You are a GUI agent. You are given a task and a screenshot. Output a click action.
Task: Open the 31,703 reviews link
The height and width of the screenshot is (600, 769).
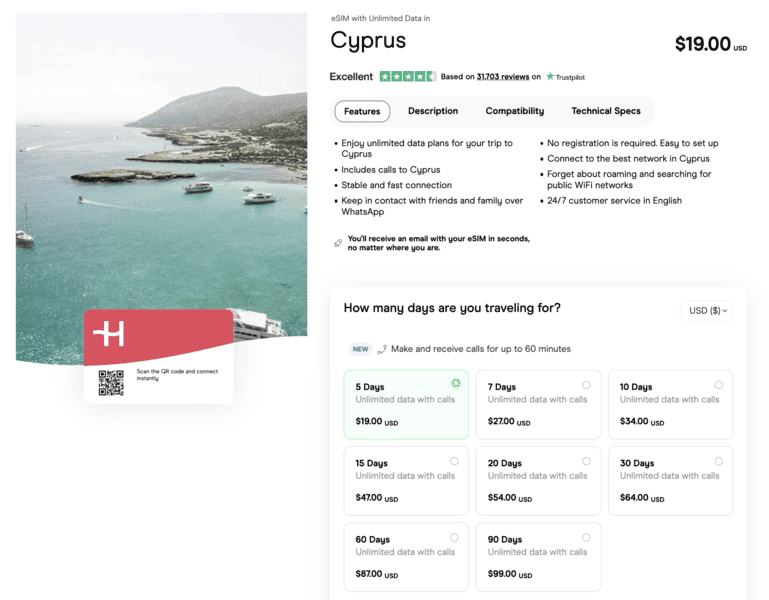tap(502, 77)
